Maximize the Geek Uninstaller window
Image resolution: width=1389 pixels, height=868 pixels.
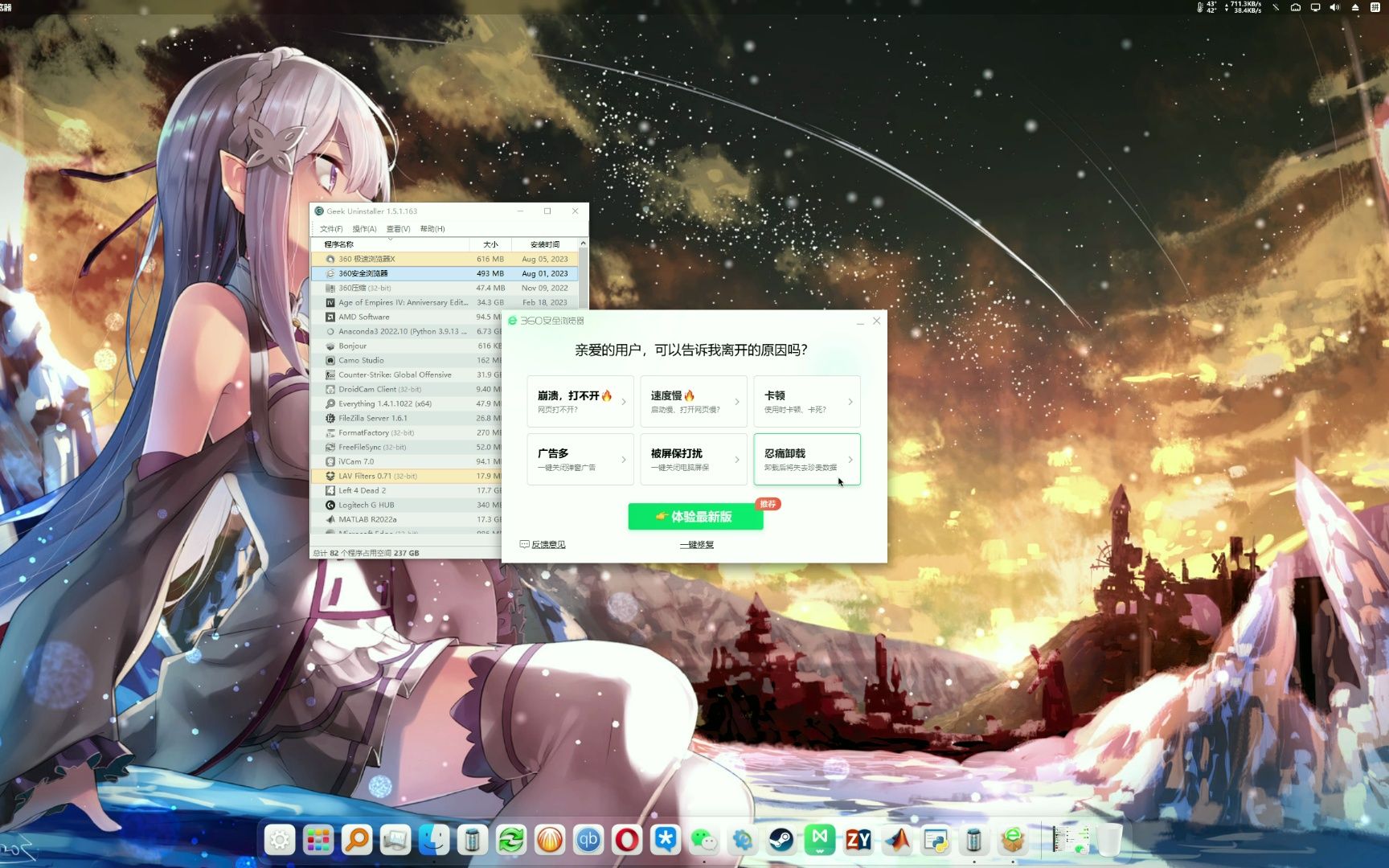[547, 211]
